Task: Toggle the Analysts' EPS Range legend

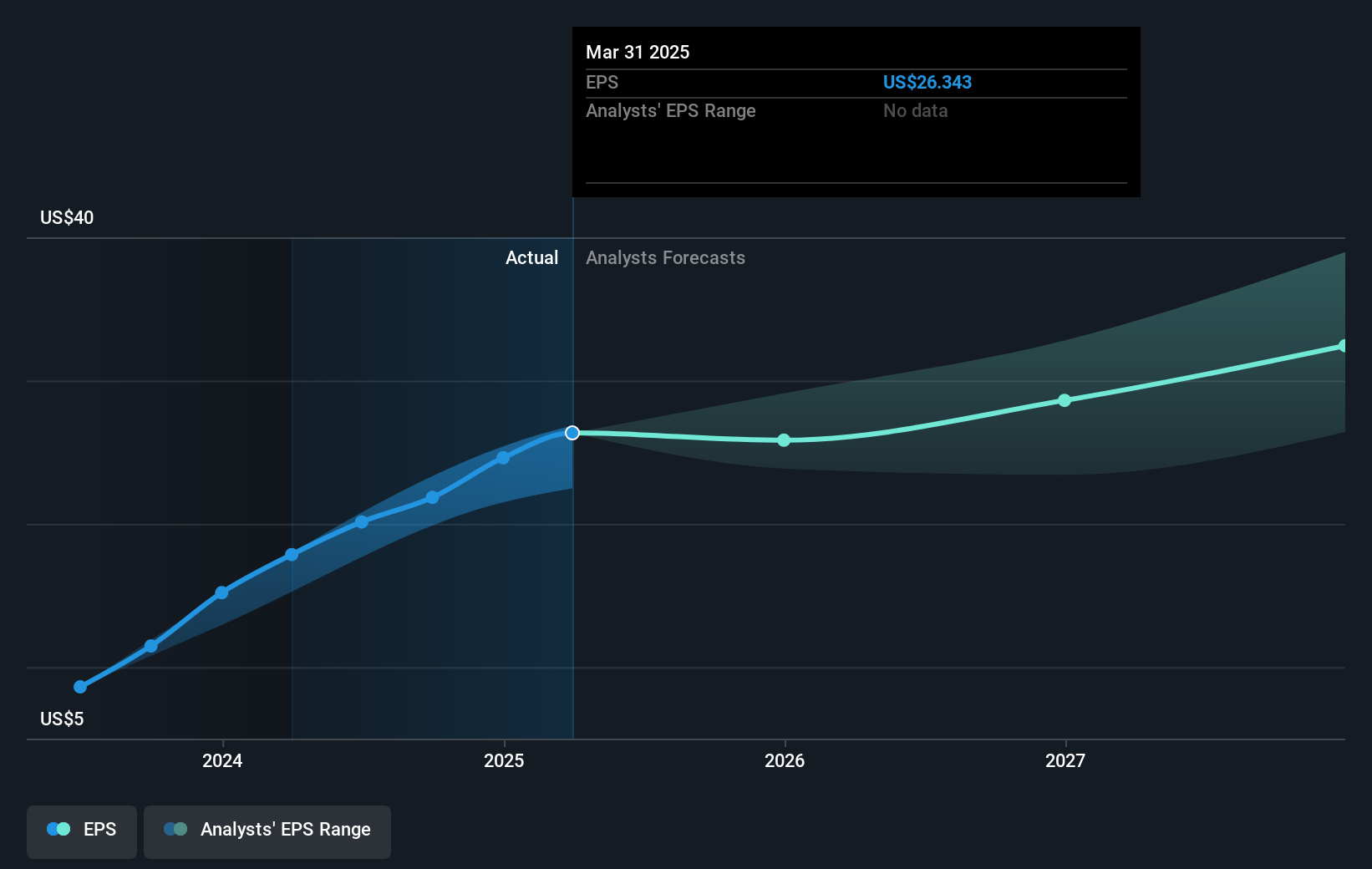Action: [267, 831]
